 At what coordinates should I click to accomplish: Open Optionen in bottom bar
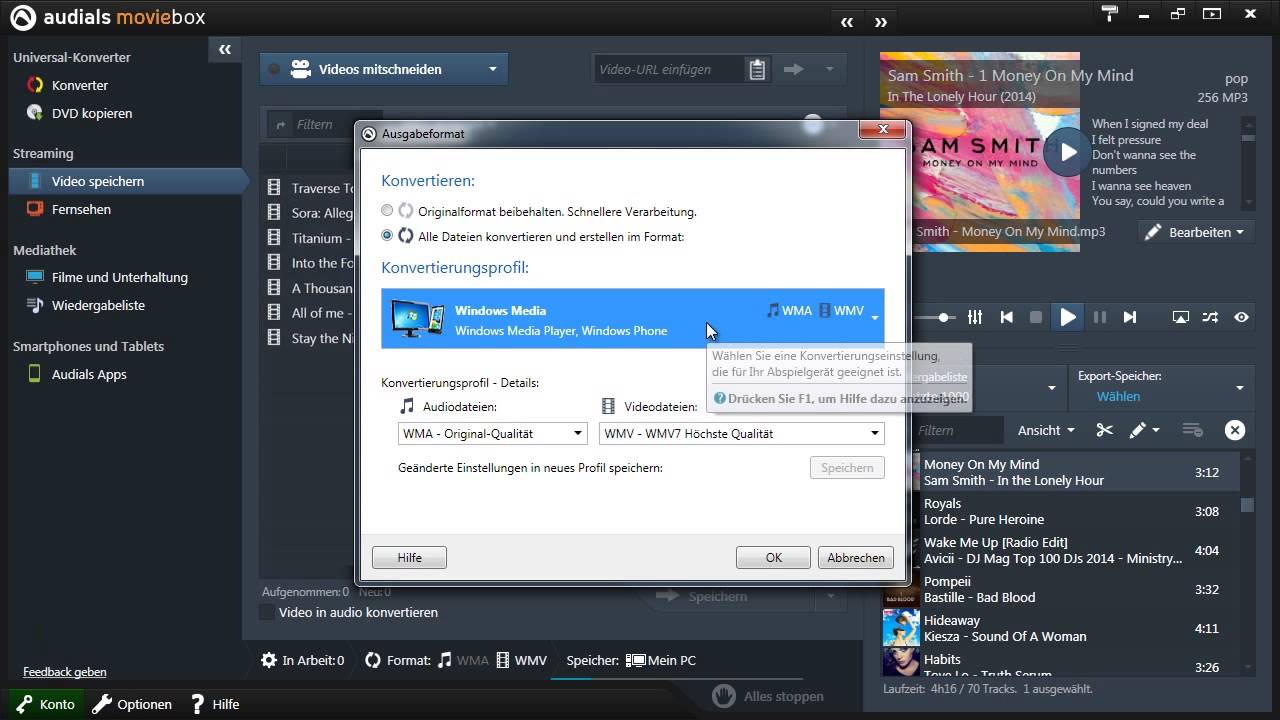(x=132, y=704)
